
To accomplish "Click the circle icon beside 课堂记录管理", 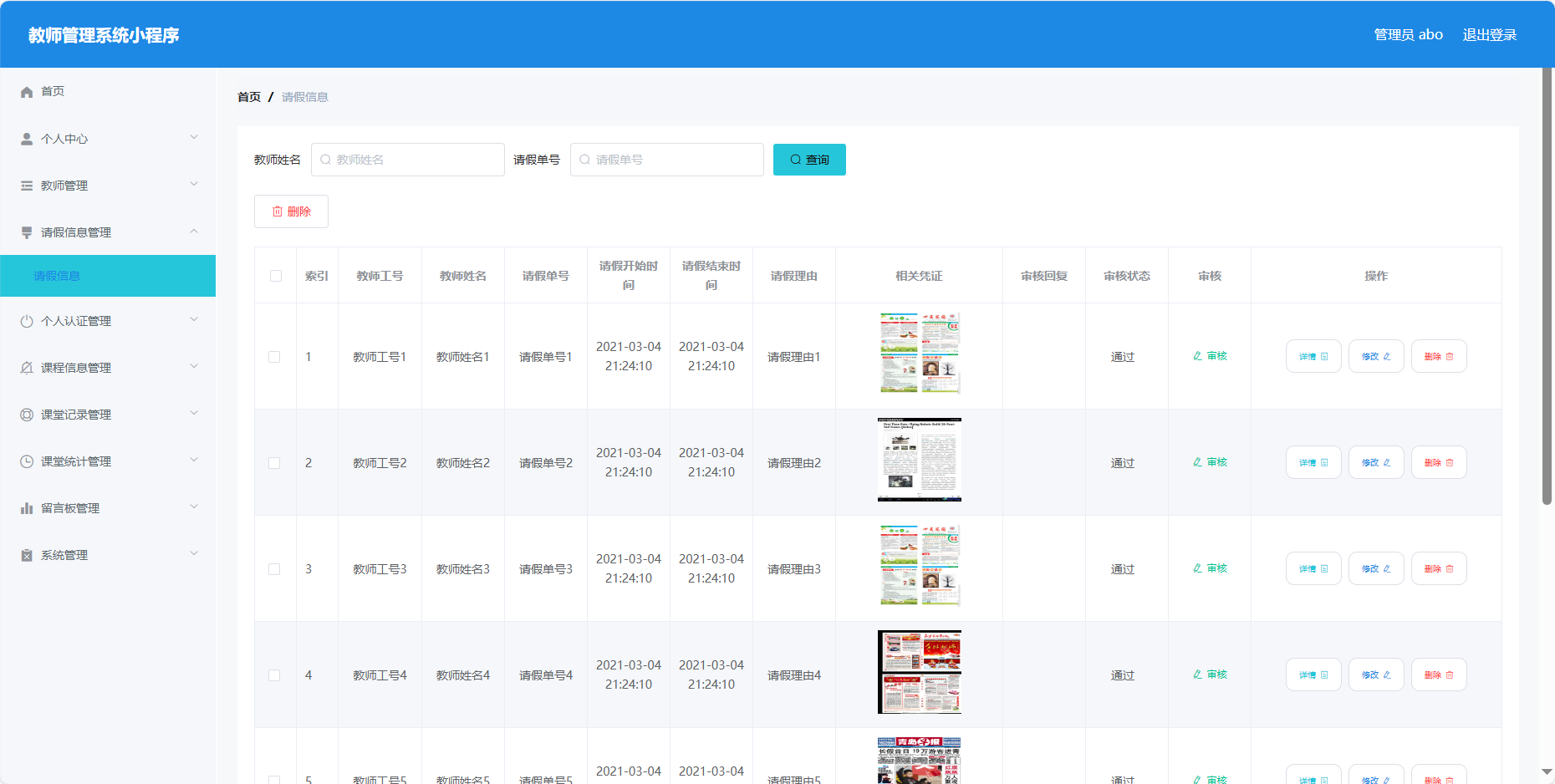I will click(x=27, y=415).
